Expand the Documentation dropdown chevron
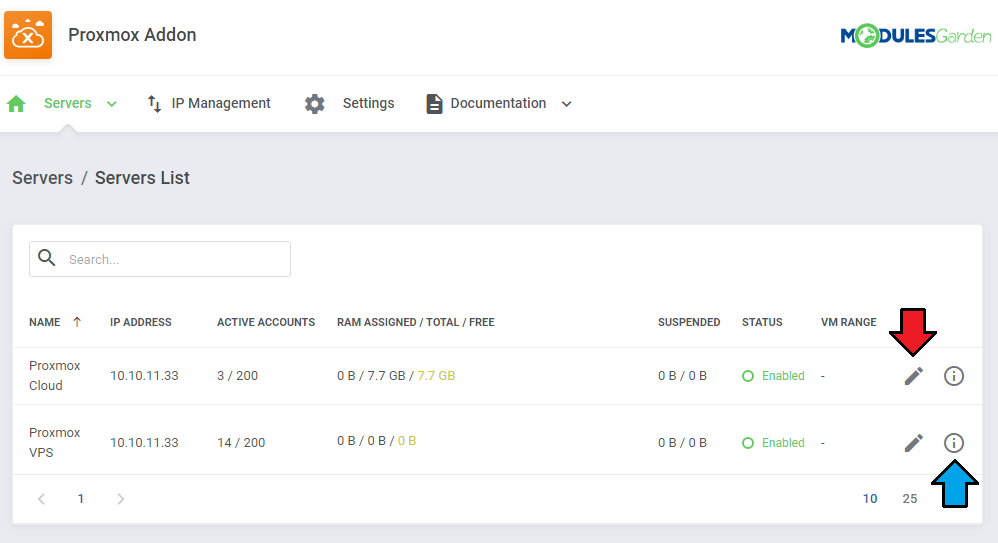 [x=566, y=104]
